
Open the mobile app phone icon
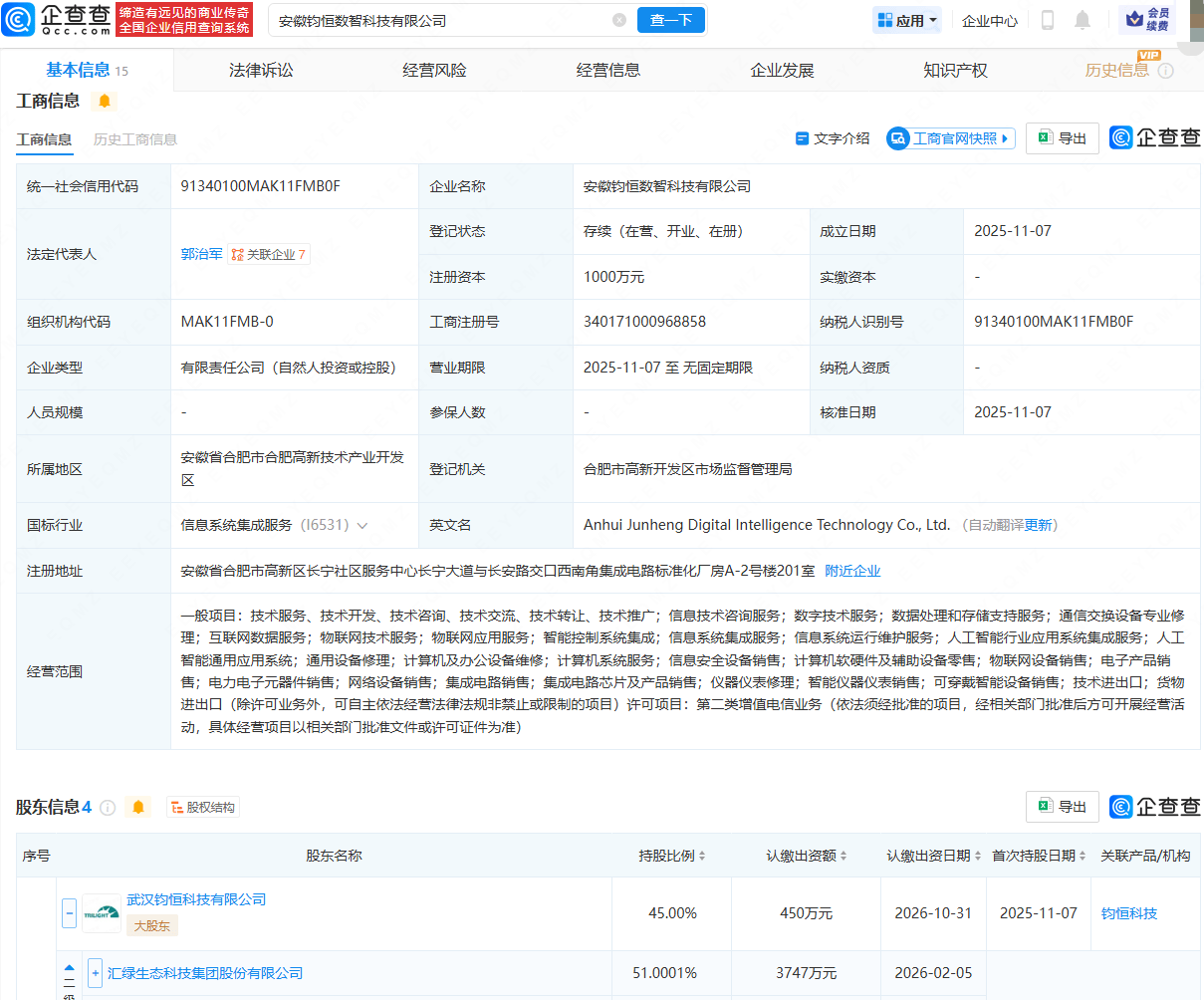tap(1048, 20)
